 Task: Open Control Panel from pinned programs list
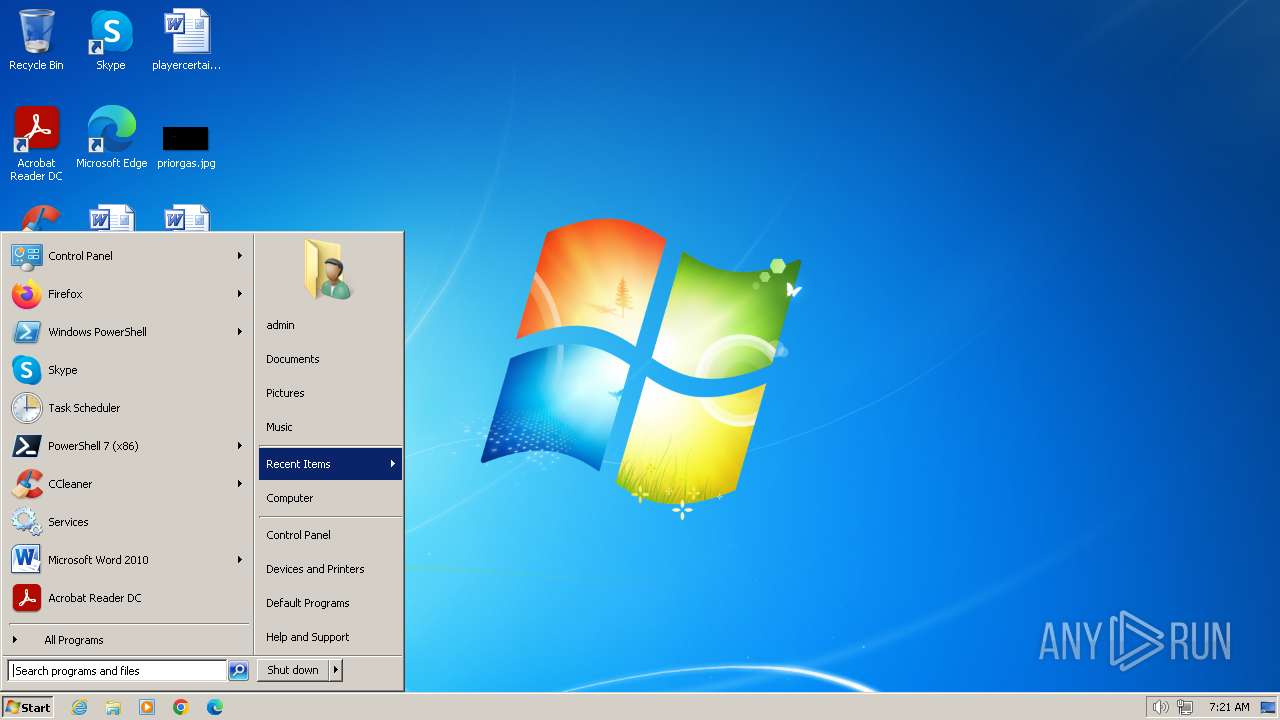tap(128, 256)
